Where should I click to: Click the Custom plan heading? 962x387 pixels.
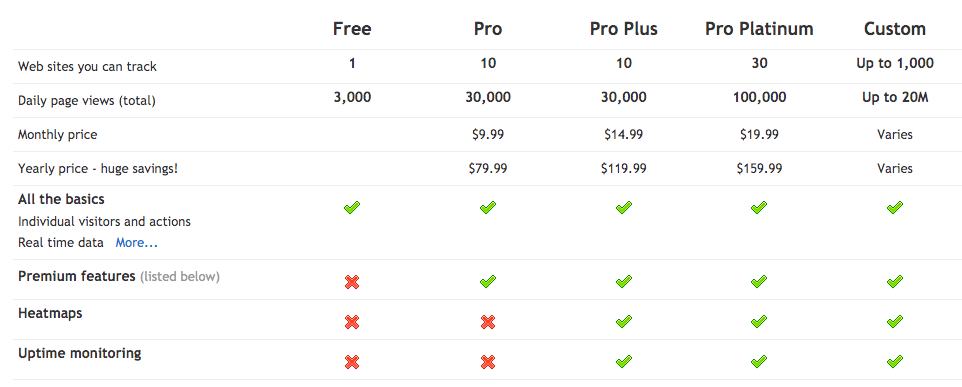coord(895,29)
